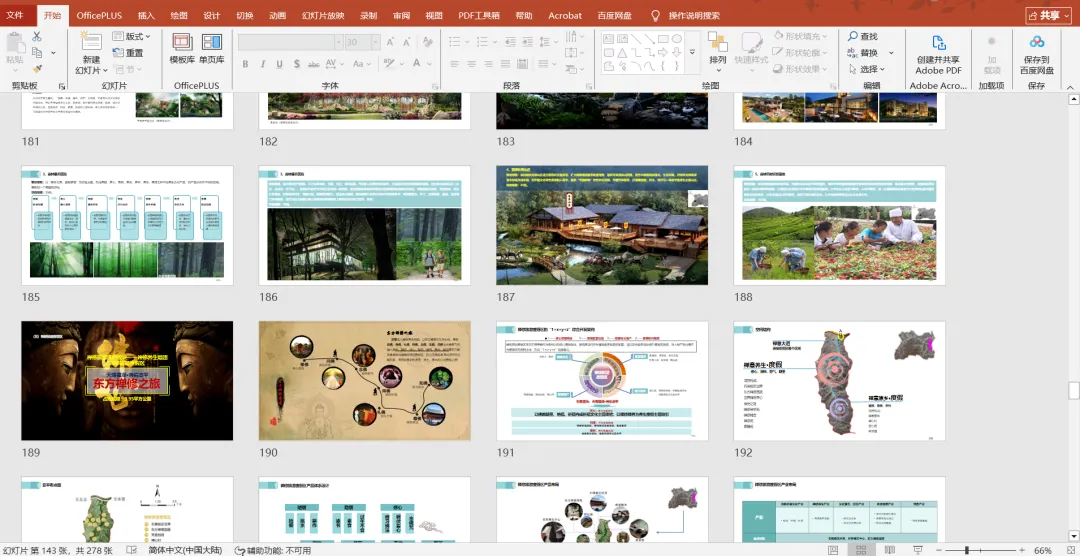This screenshot has height=556, width=1080.
Task: Switch to the 插入 Insert tab
Action: pos(146,15)
